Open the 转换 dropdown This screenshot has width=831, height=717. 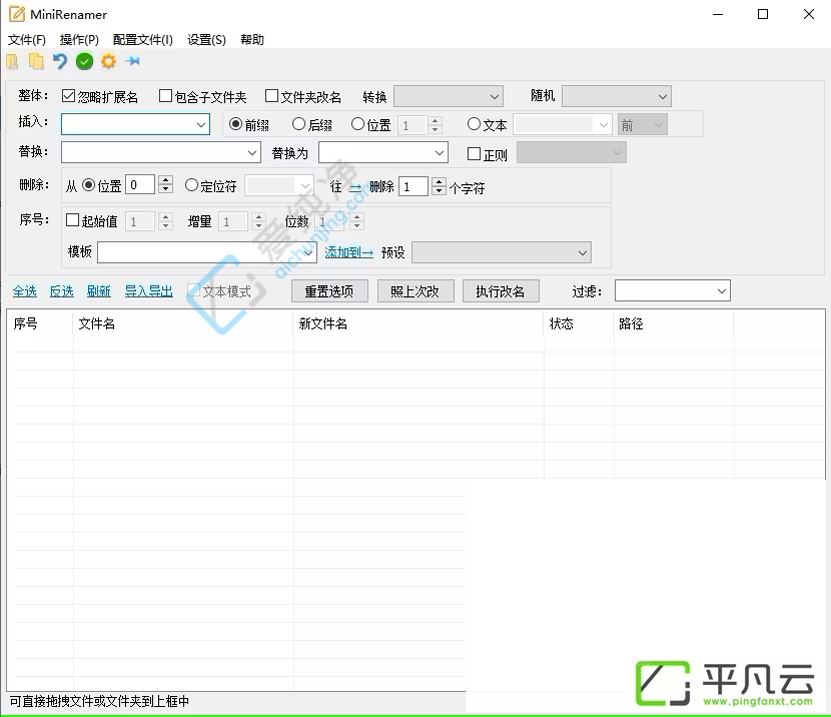[x=448, y=96]
